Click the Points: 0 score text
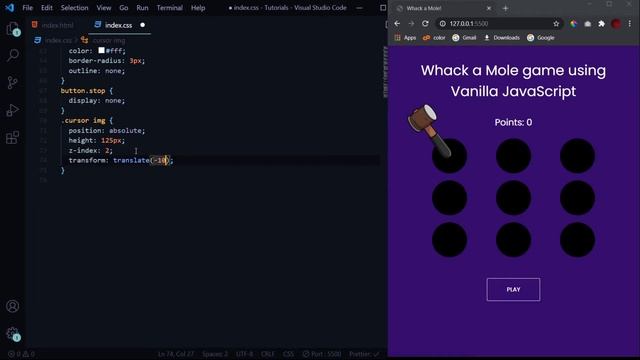The height and width of the screenshot is (360, 640). tap(513, 122)
